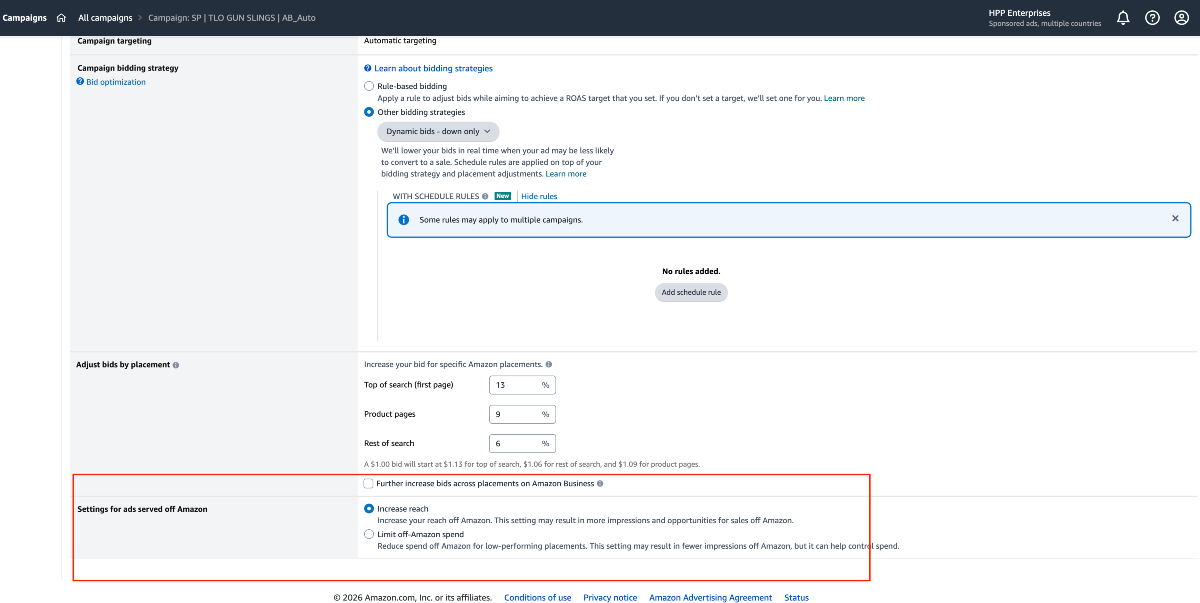1200x603 pixels.
Task: Open the notifications bell
Action: pos(1123,18)
